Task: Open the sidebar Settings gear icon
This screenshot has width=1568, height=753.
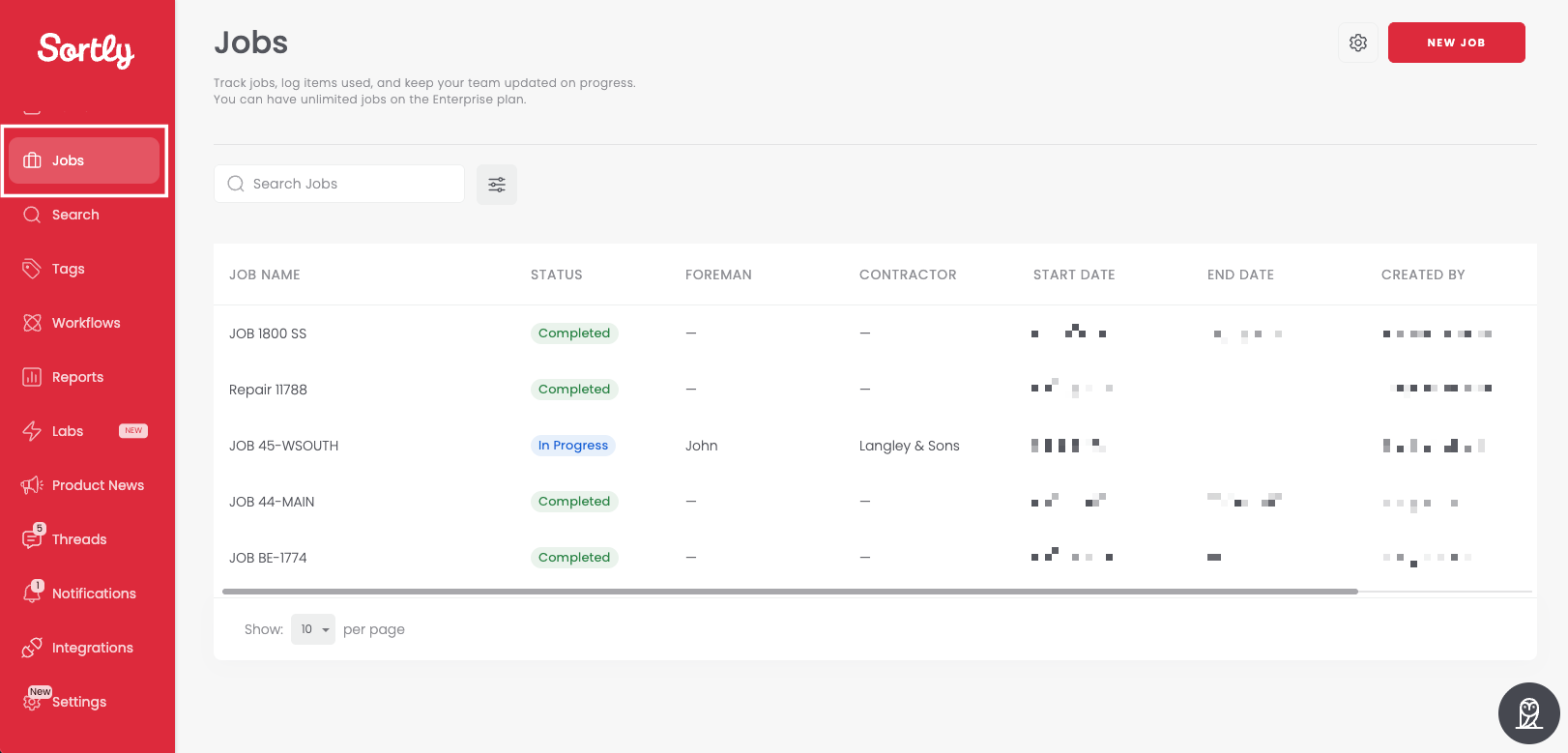Action: (32, 702)
